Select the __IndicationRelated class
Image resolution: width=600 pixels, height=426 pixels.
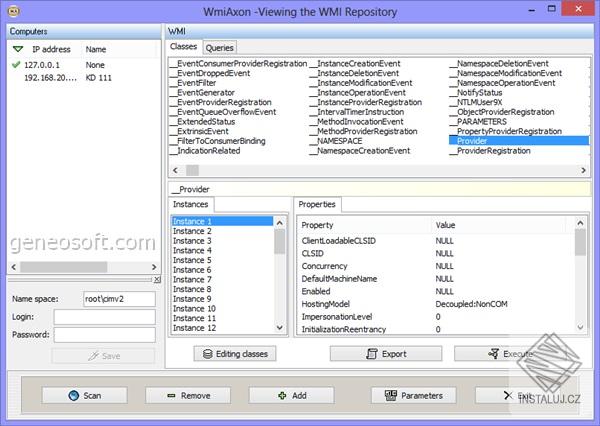(x=205, y=150)
